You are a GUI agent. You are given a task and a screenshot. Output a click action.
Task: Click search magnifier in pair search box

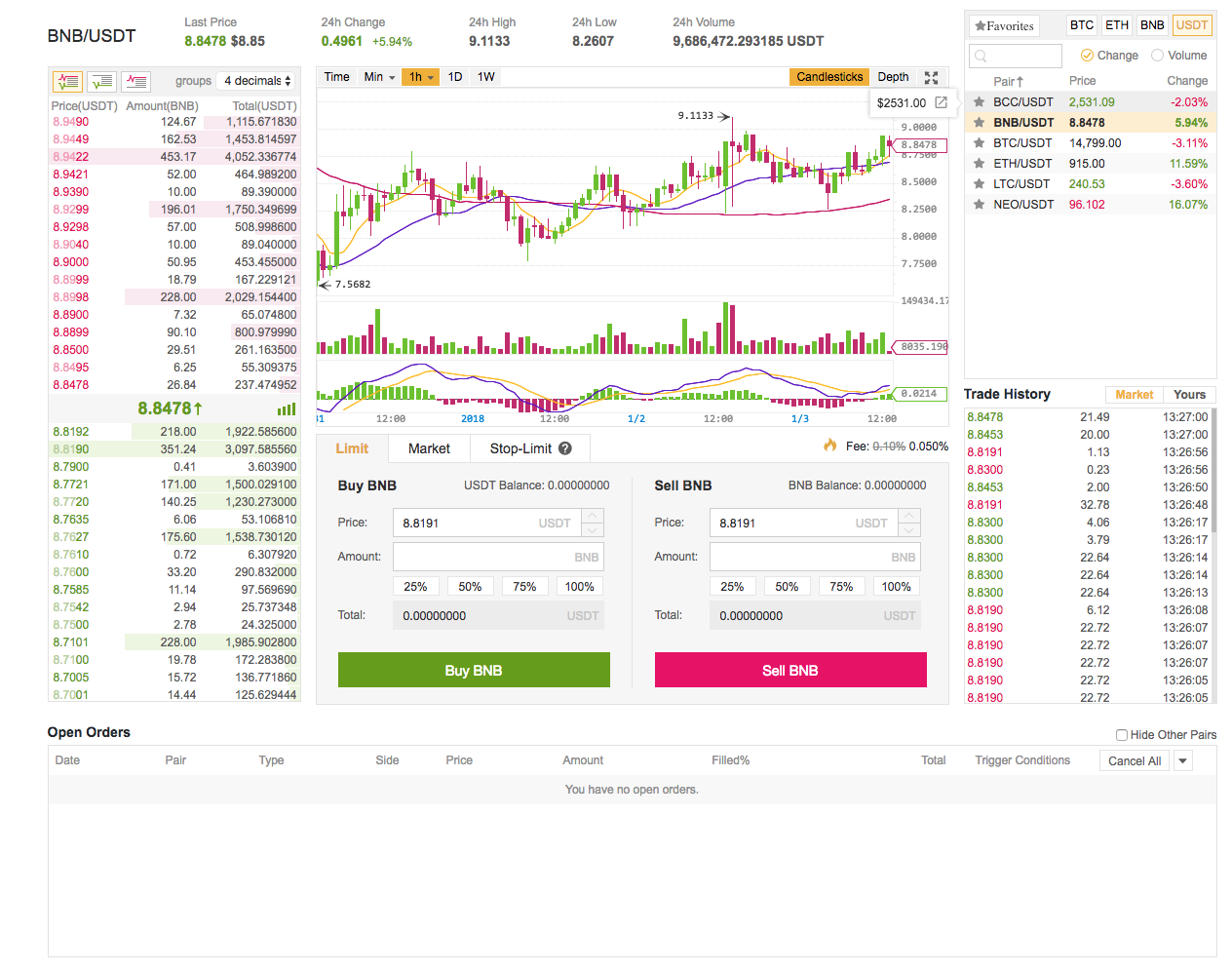(982, 56)
